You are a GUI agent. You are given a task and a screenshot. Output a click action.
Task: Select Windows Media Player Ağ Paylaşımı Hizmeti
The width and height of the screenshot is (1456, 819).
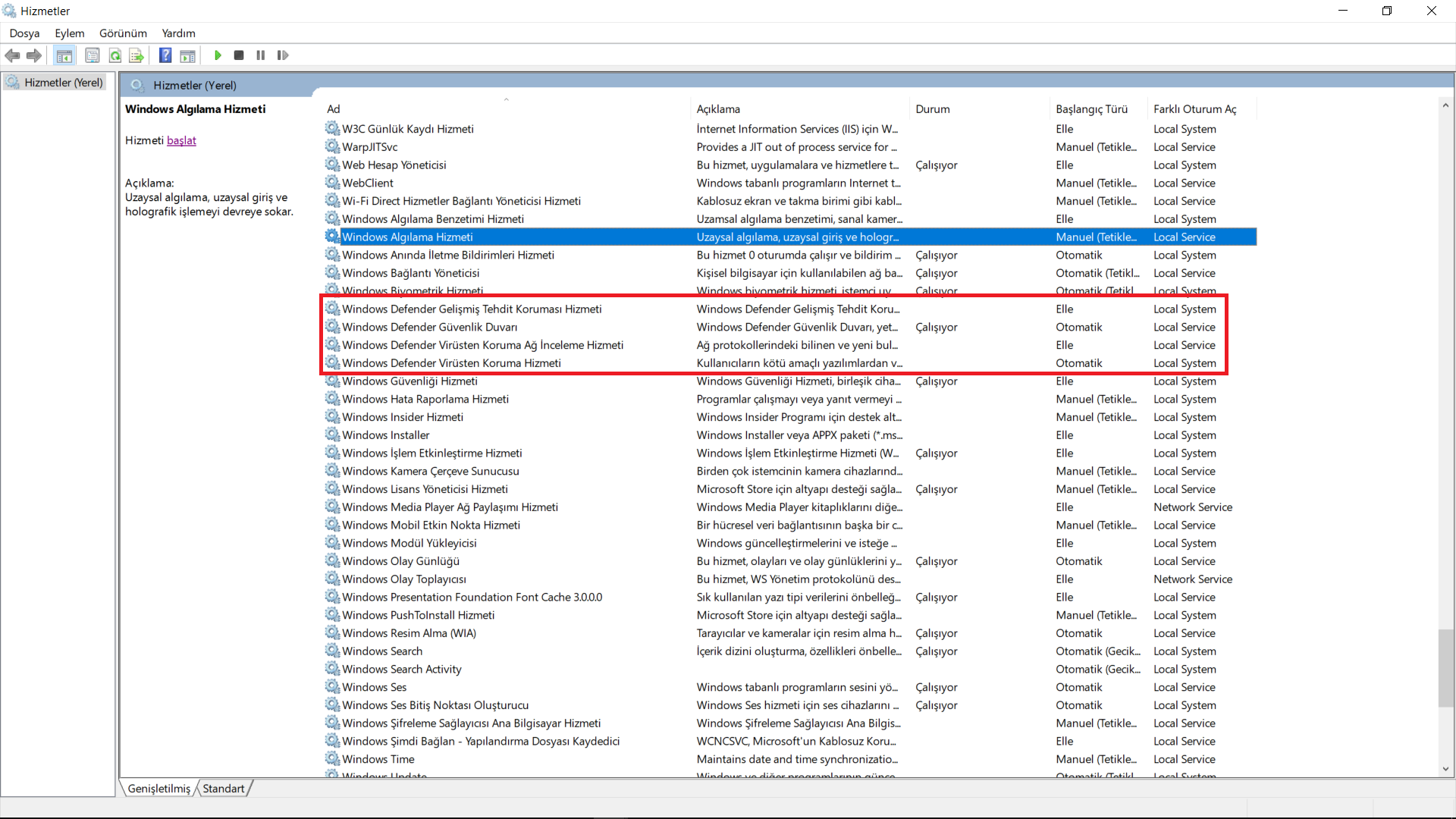tap(789, 507)
